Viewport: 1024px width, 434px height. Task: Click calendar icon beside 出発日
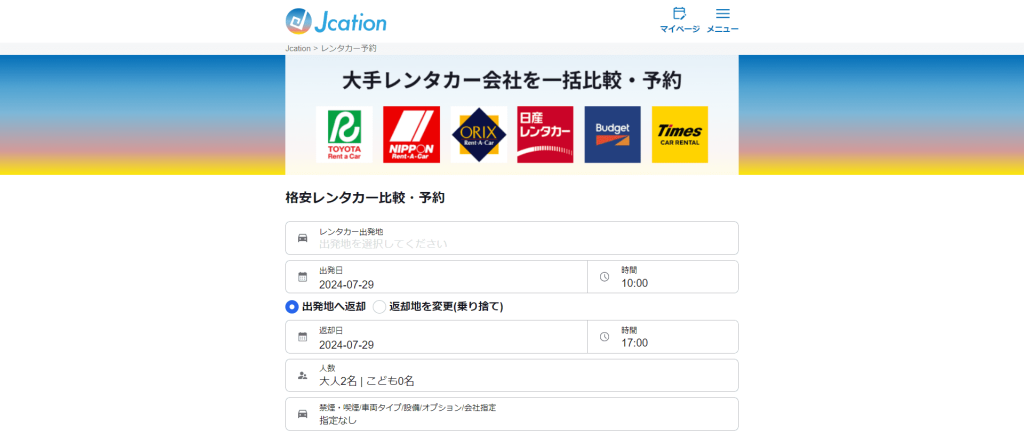pyautogui.click(x=302, y=277)
